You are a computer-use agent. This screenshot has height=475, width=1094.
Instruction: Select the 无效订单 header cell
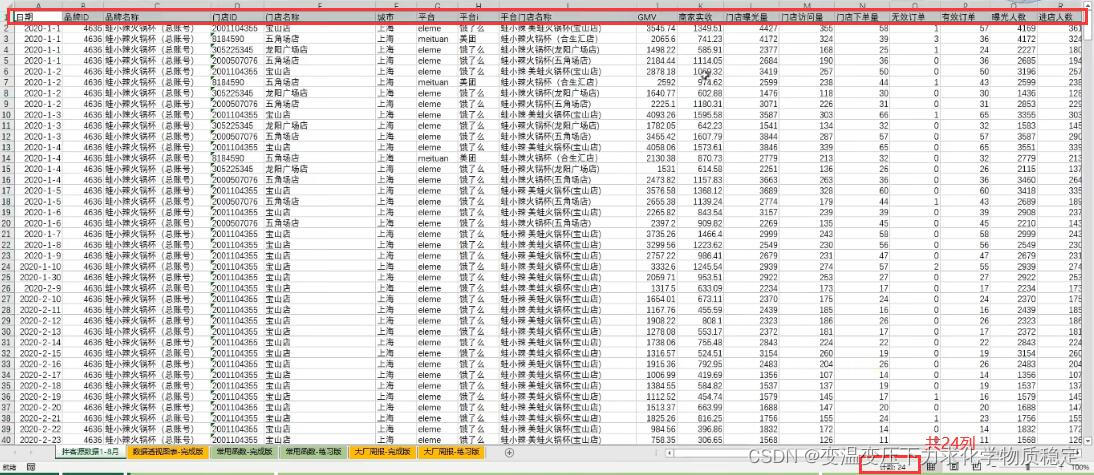[x=915, y=15]
